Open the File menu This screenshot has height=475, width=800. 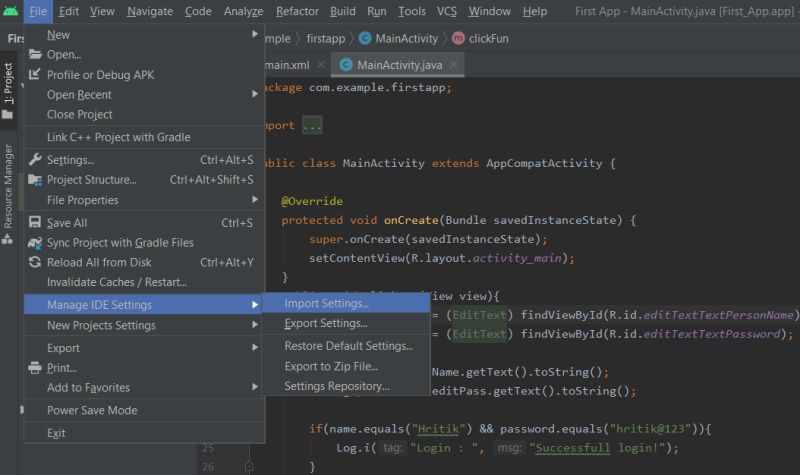click(38, 11)
